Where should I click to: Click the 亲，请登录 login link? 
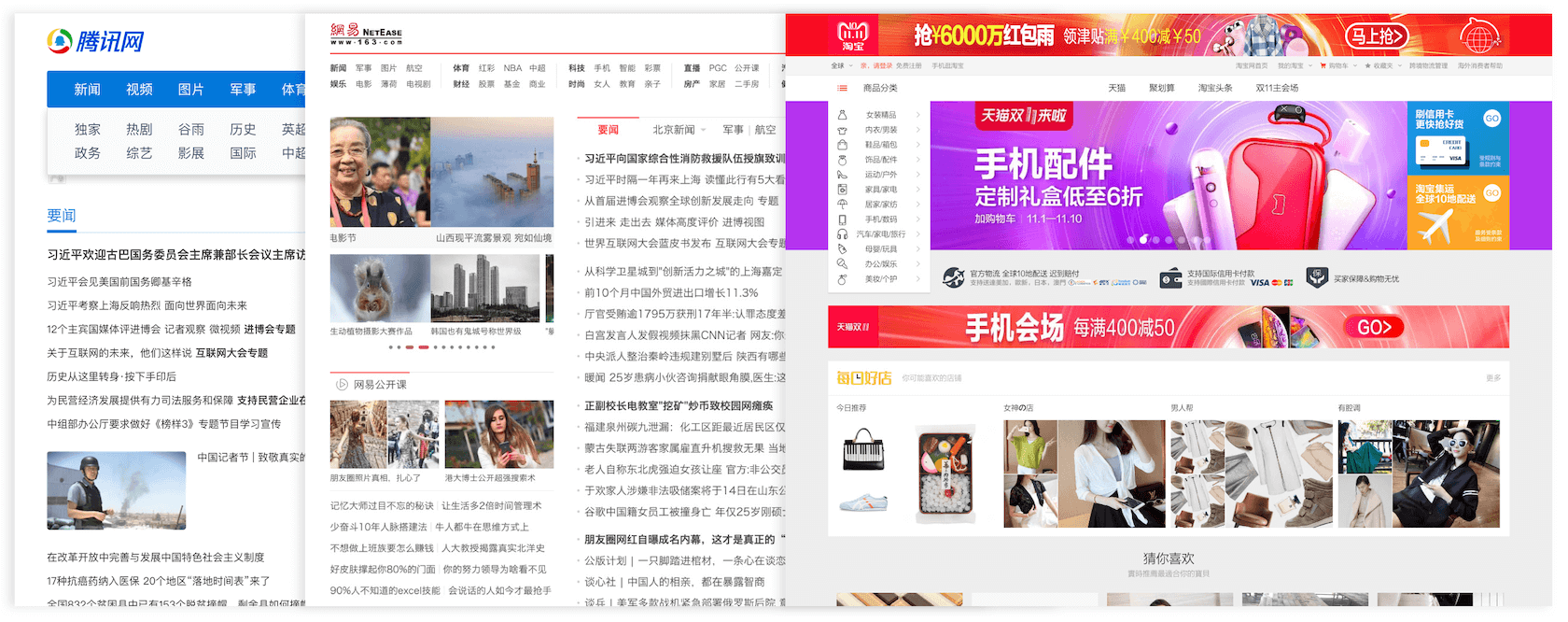tap(876, 66)
